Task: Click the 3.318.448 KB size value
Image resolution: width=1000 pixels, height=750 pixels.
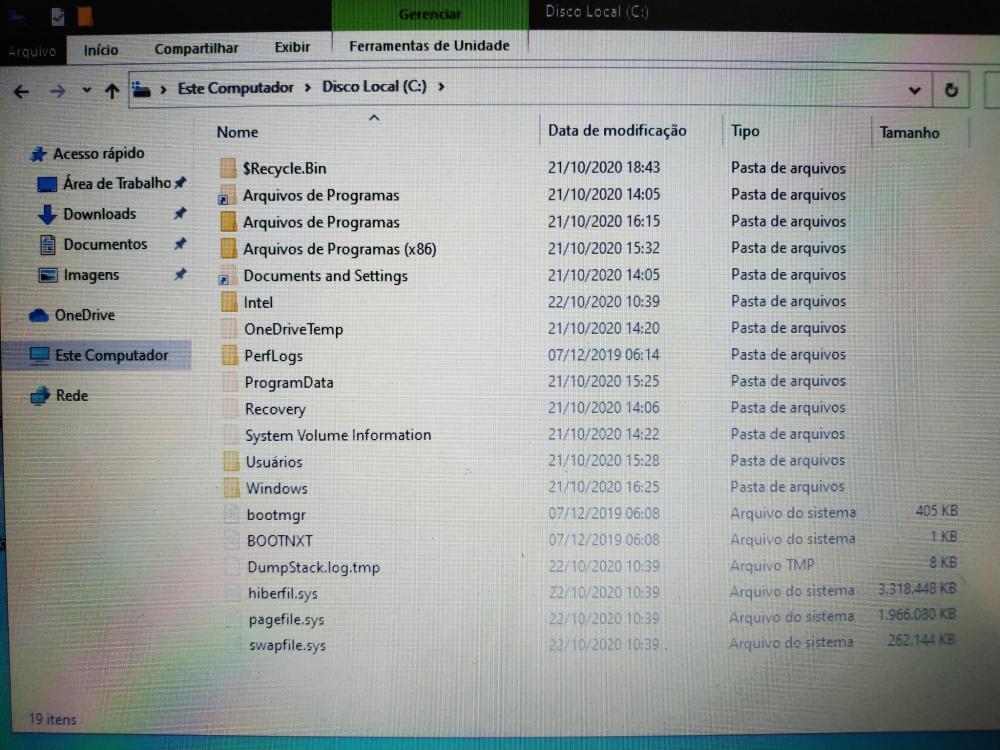Action: 917,589
